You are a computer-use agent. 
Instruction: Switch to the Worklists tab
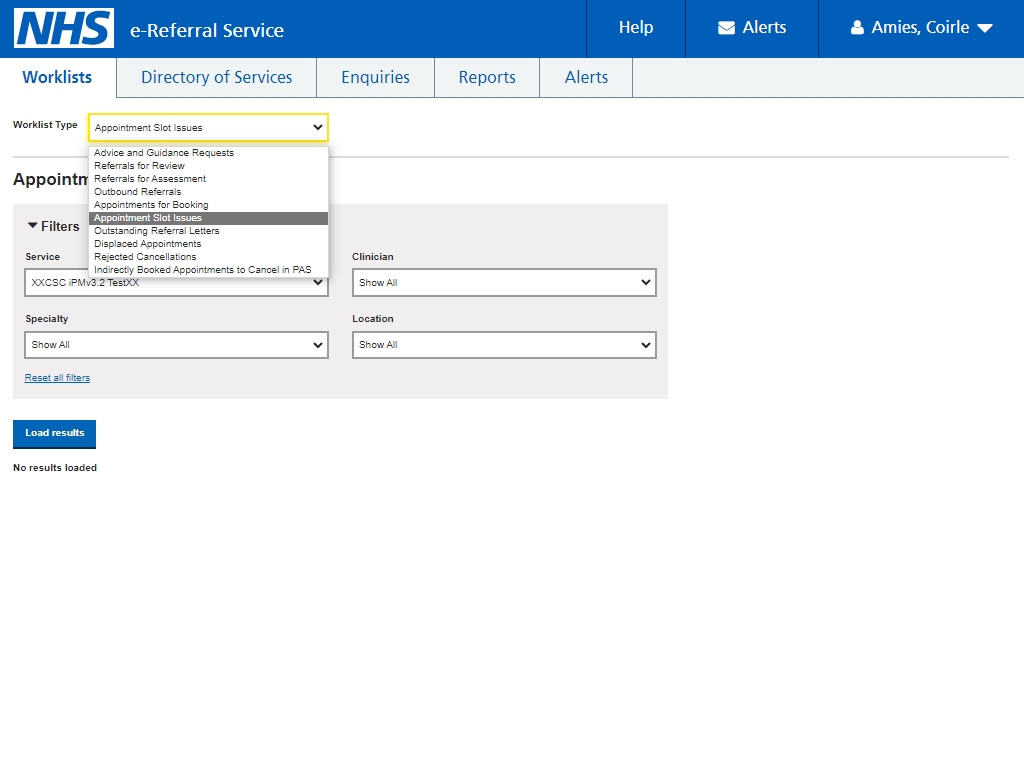click(x=57, y=77)
